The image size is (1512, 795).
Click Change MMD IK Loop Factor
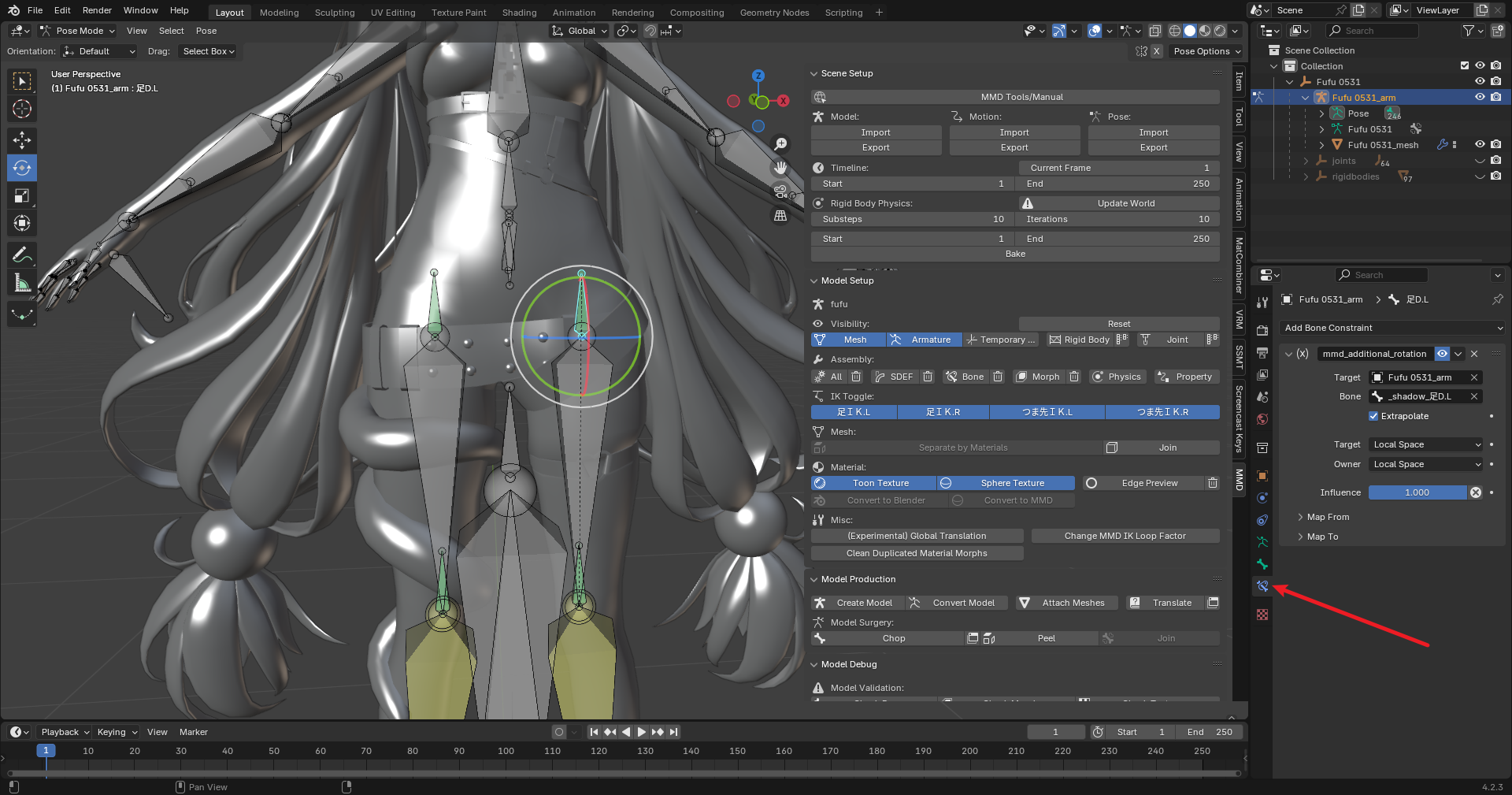(1125, 536)
